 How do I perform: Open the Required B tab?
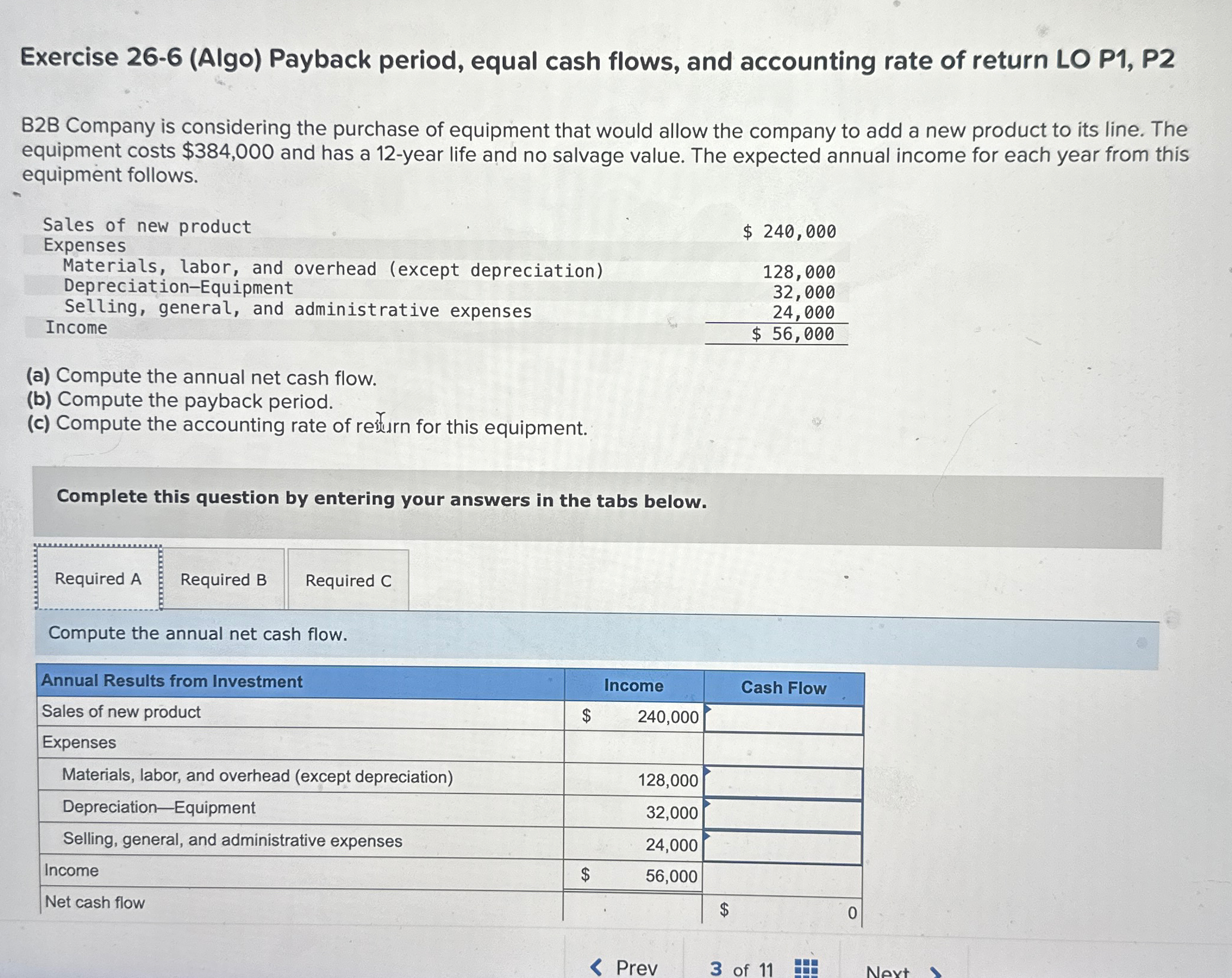[x=224, y=580]
